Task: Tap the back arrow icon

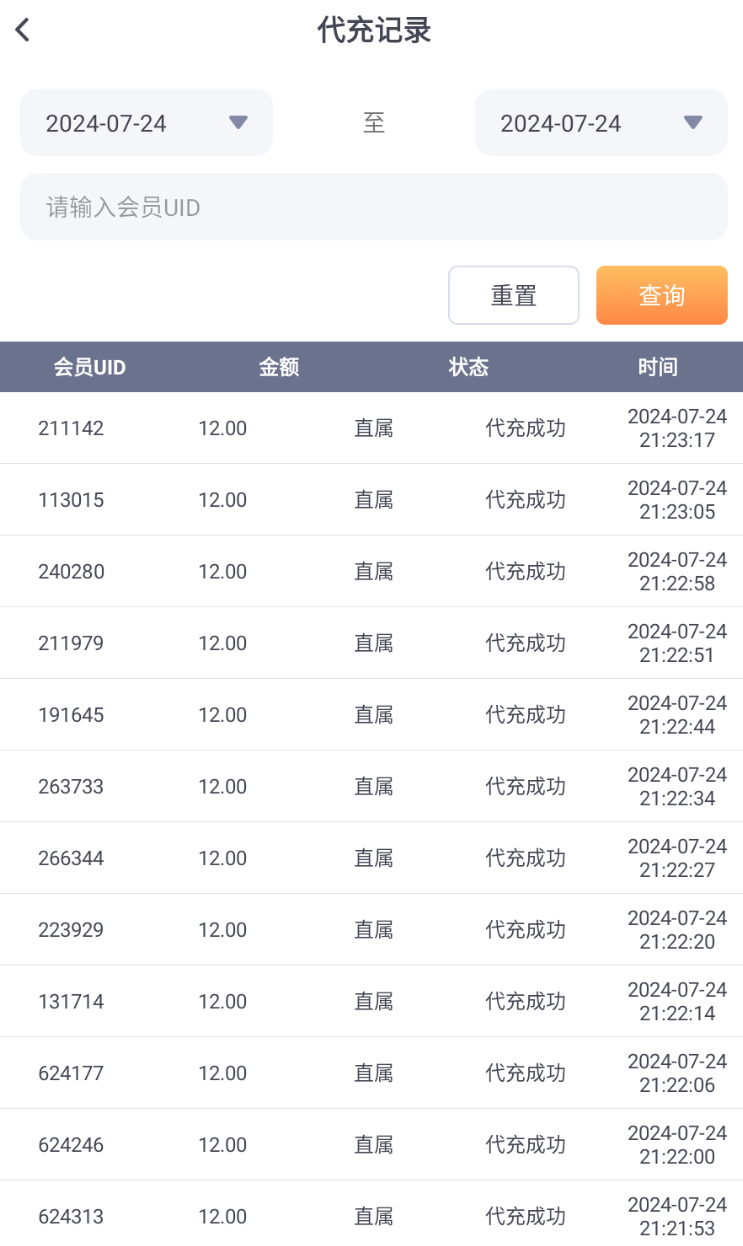Action: click(23, 30)
